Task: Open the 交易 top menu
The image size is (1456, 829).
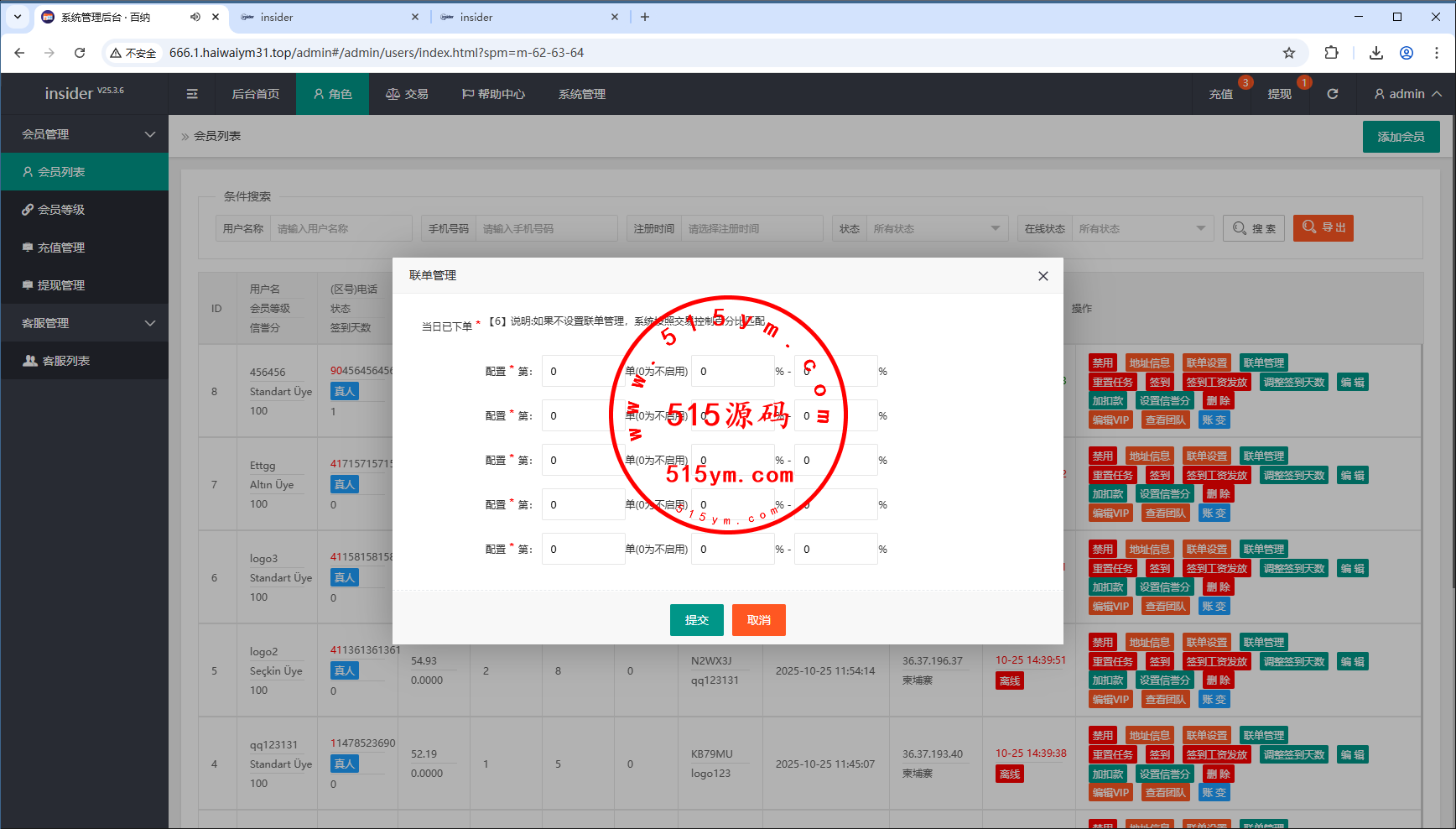Action: tap(407, 94)
